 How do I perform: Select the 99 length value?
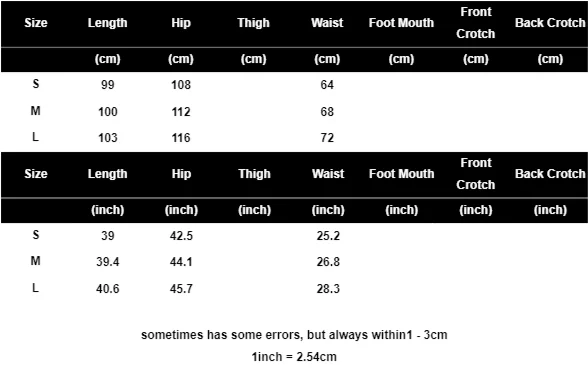pos(108,85)
